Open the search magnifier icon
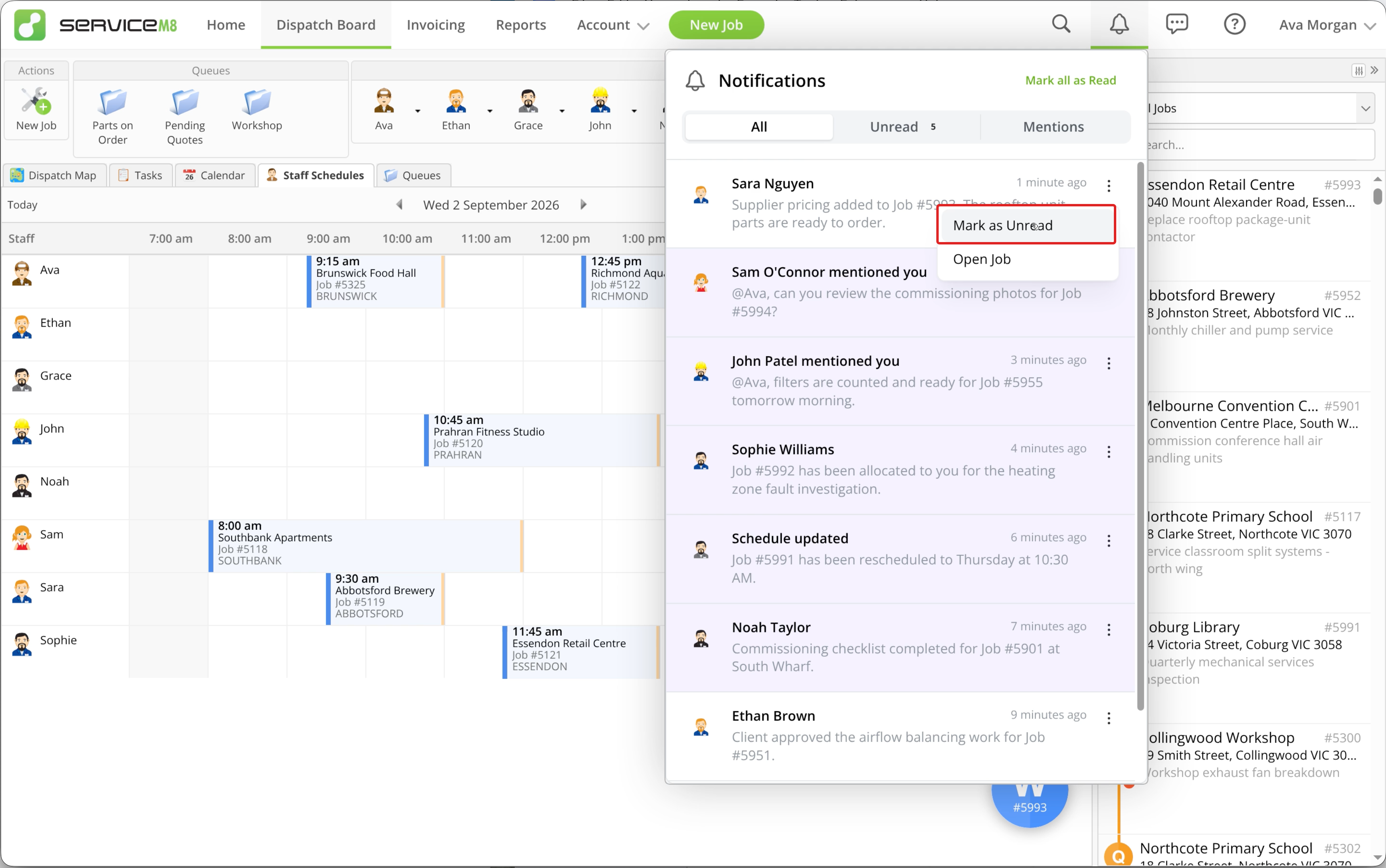The height and width of the screenshot is (868, 1386). [x=1061, y=24]
